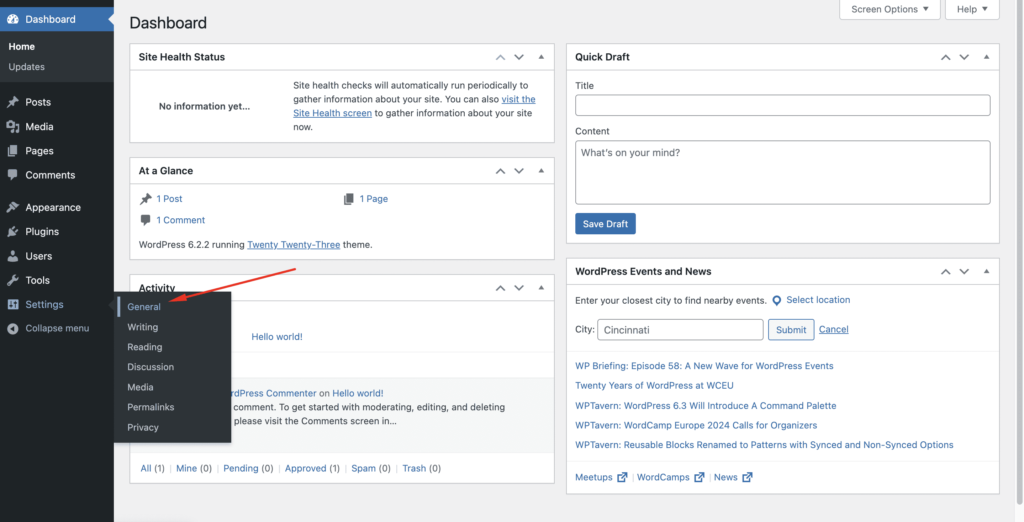This screenshot has height=522, width=1024.
Task: Move WordPress Events and News panel up
Action: click(x=945, y=271)
